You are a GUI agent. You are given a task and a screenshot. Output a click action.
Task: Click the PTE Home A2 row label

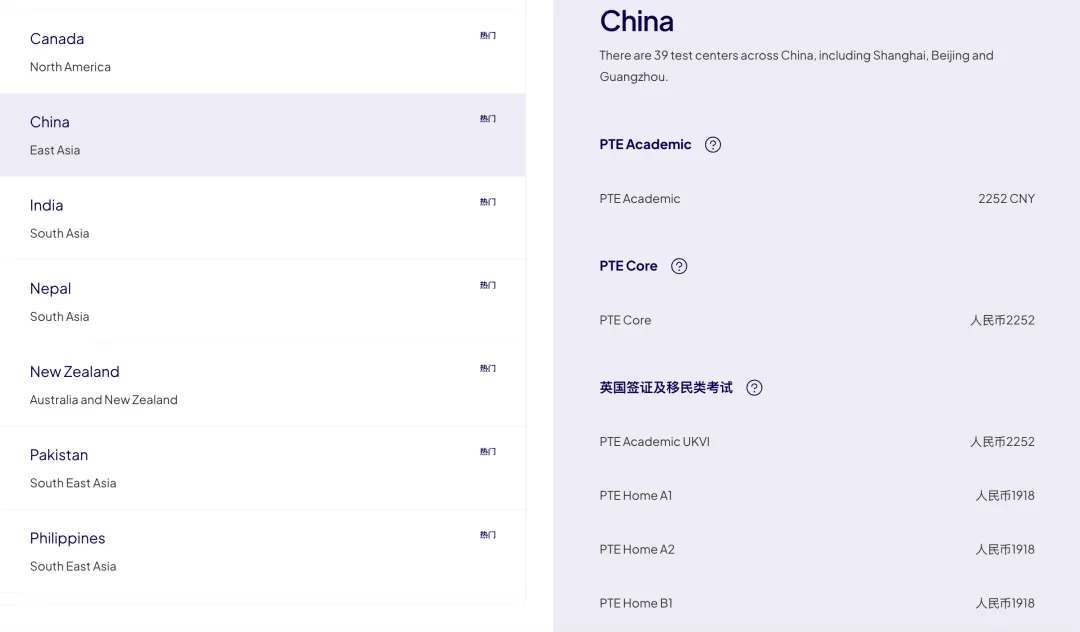pos(637,549)
